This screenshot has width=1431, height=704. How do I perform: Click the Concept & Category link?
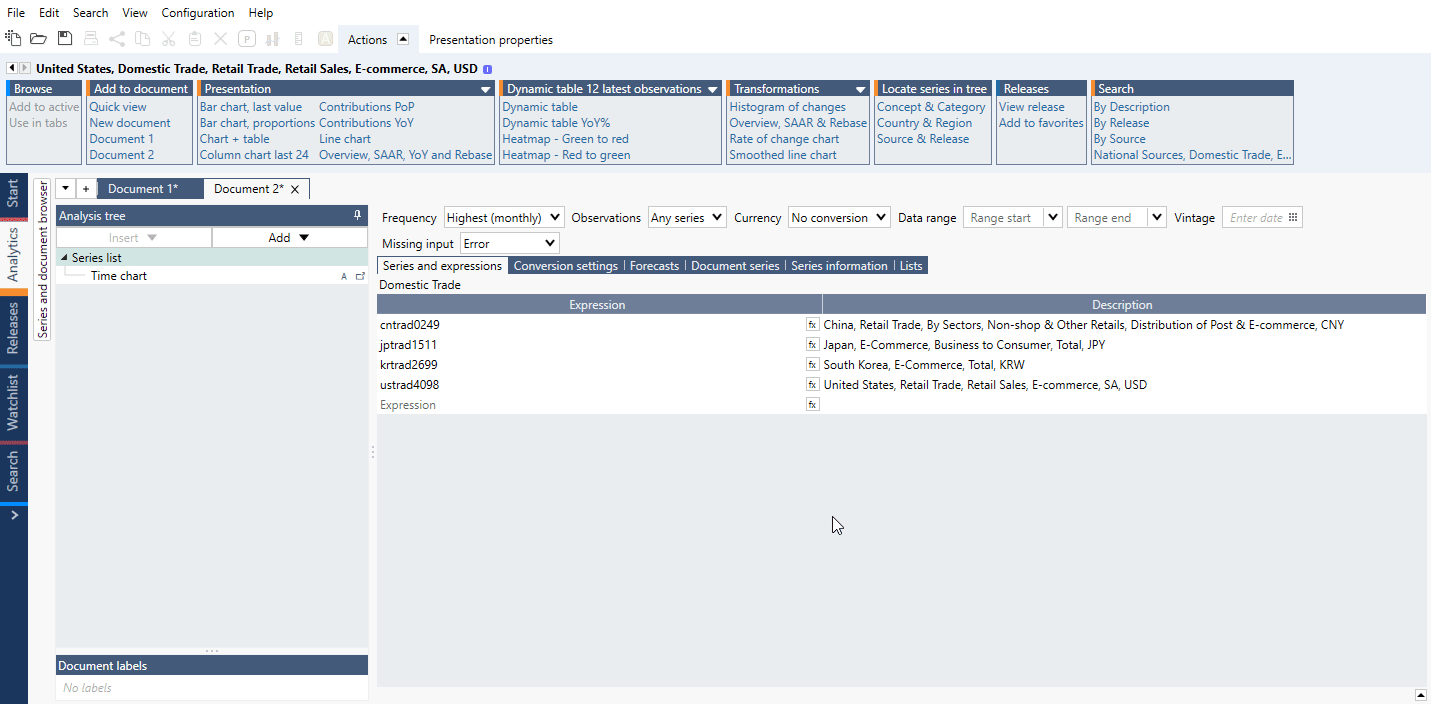click(931, 107)
